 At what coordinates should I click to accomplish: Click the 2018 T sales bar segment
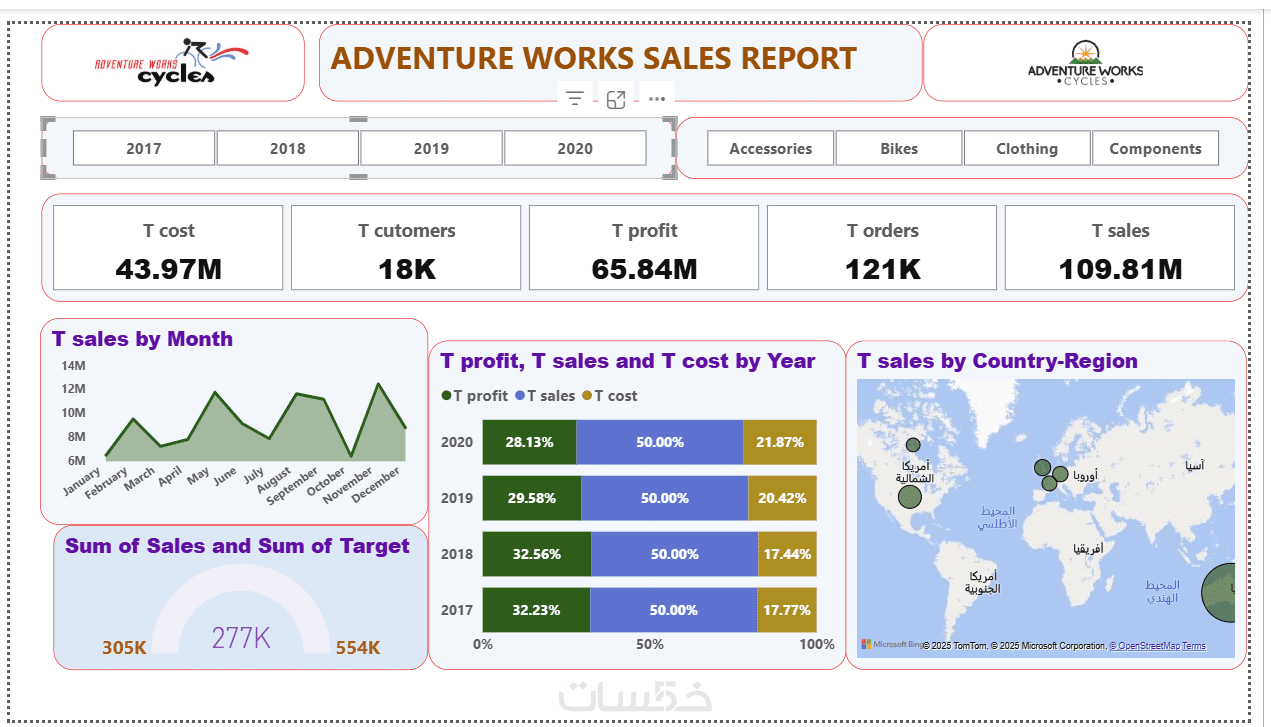pyautogui.click(x=674, y=554)
